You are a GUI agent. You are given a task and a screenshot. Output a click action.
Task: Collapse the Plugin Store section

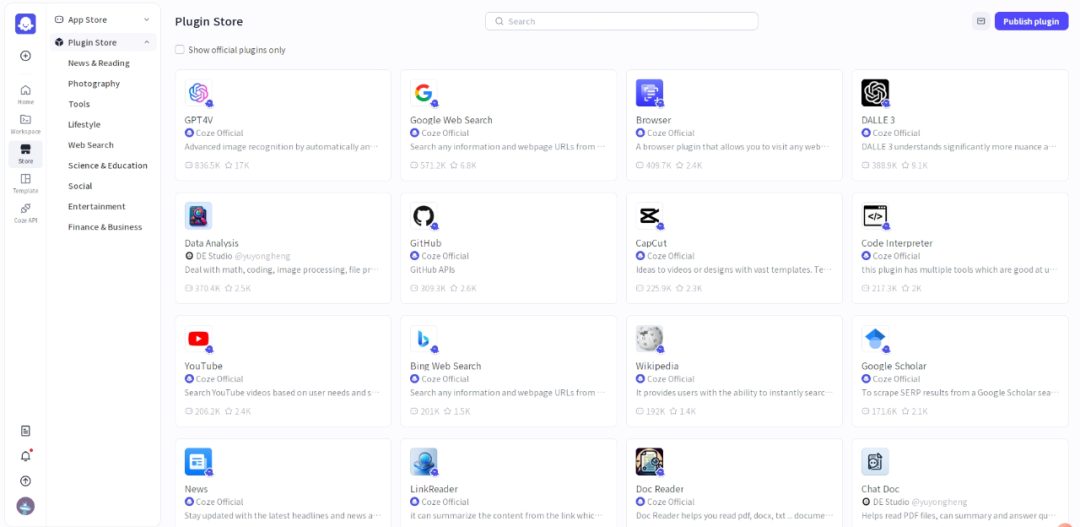tap(146, 42)
